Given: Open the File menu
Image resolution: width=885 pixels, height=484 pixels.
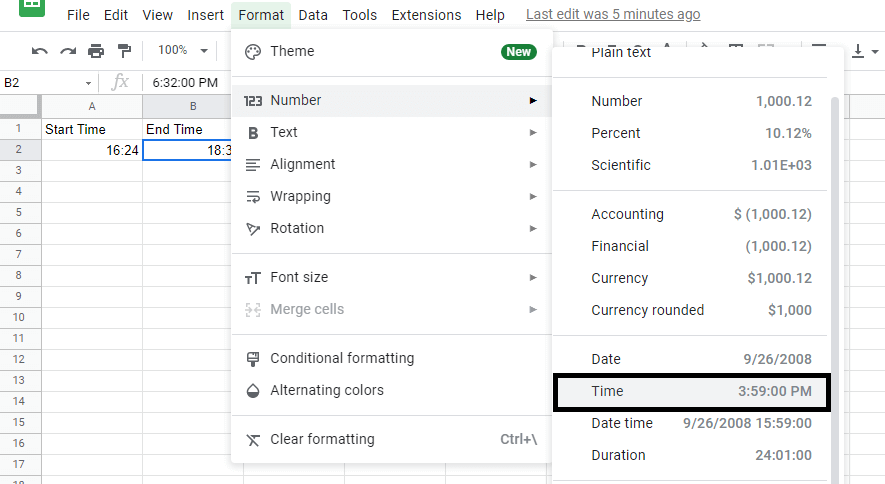Looking at the screenshot, I should click(78, 15).
